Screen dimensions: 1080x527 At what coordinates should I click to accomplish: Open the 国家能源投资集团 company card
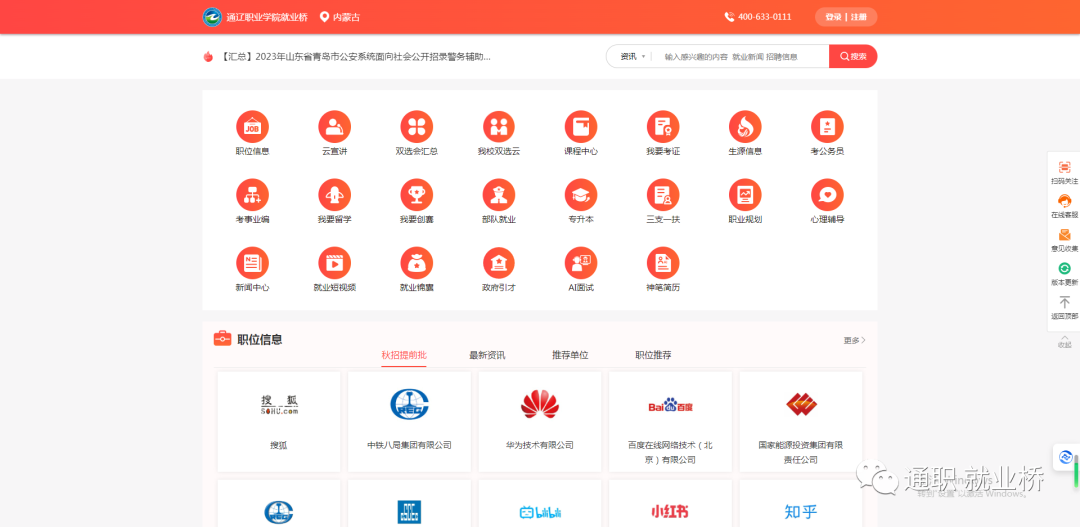click(801, 422)
